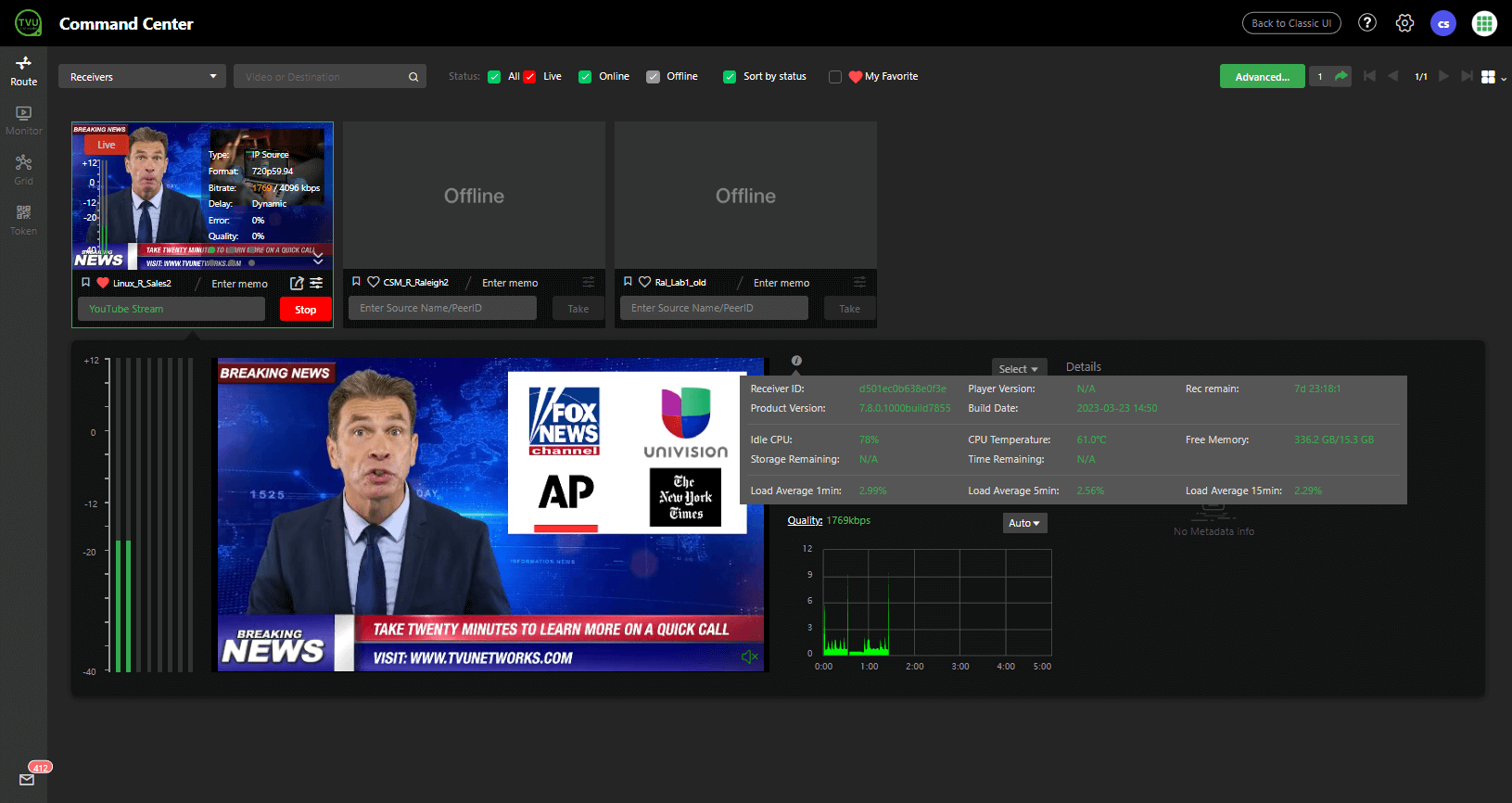Favorite Ral_Lab1_old with the heart icon
The width and height of the screenshot is (1512, 803).
(x=645, y=282)
